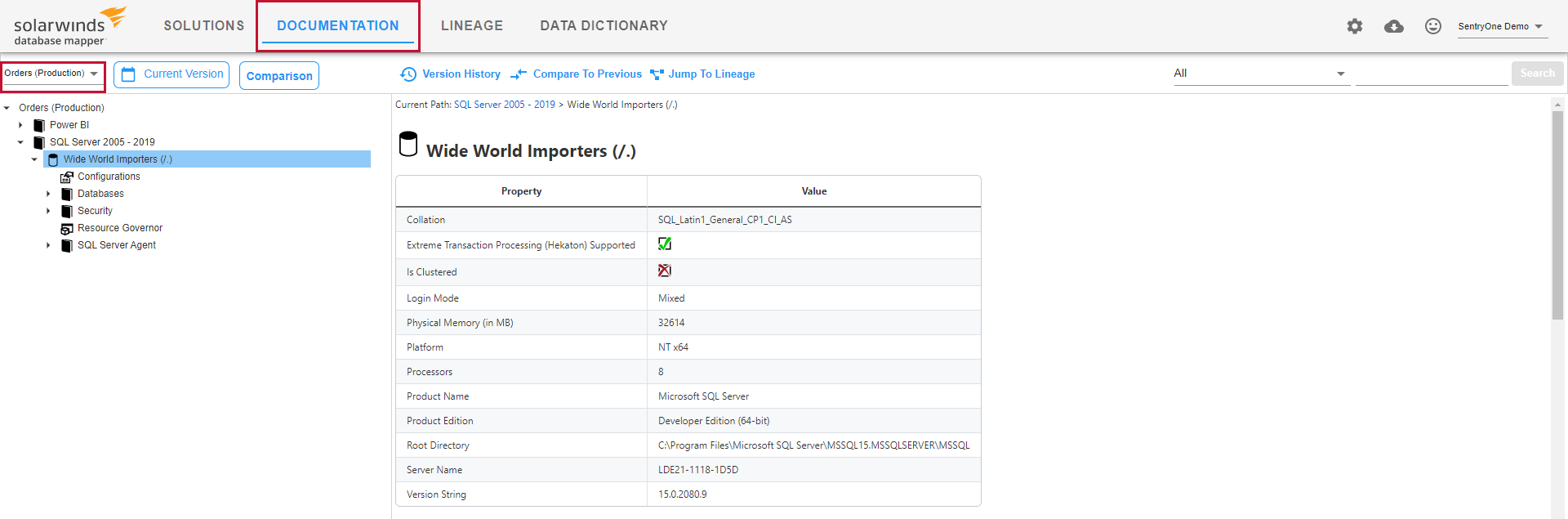Click the Platform value NT x64
1568x519 pixels.
pos(673,347)
